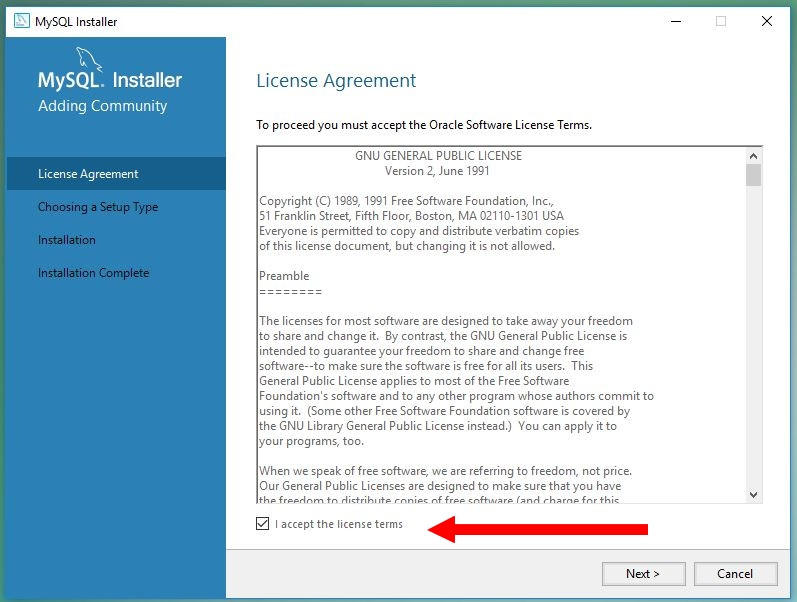Click the Next > button
797x602 pixels.
point(643,574)
